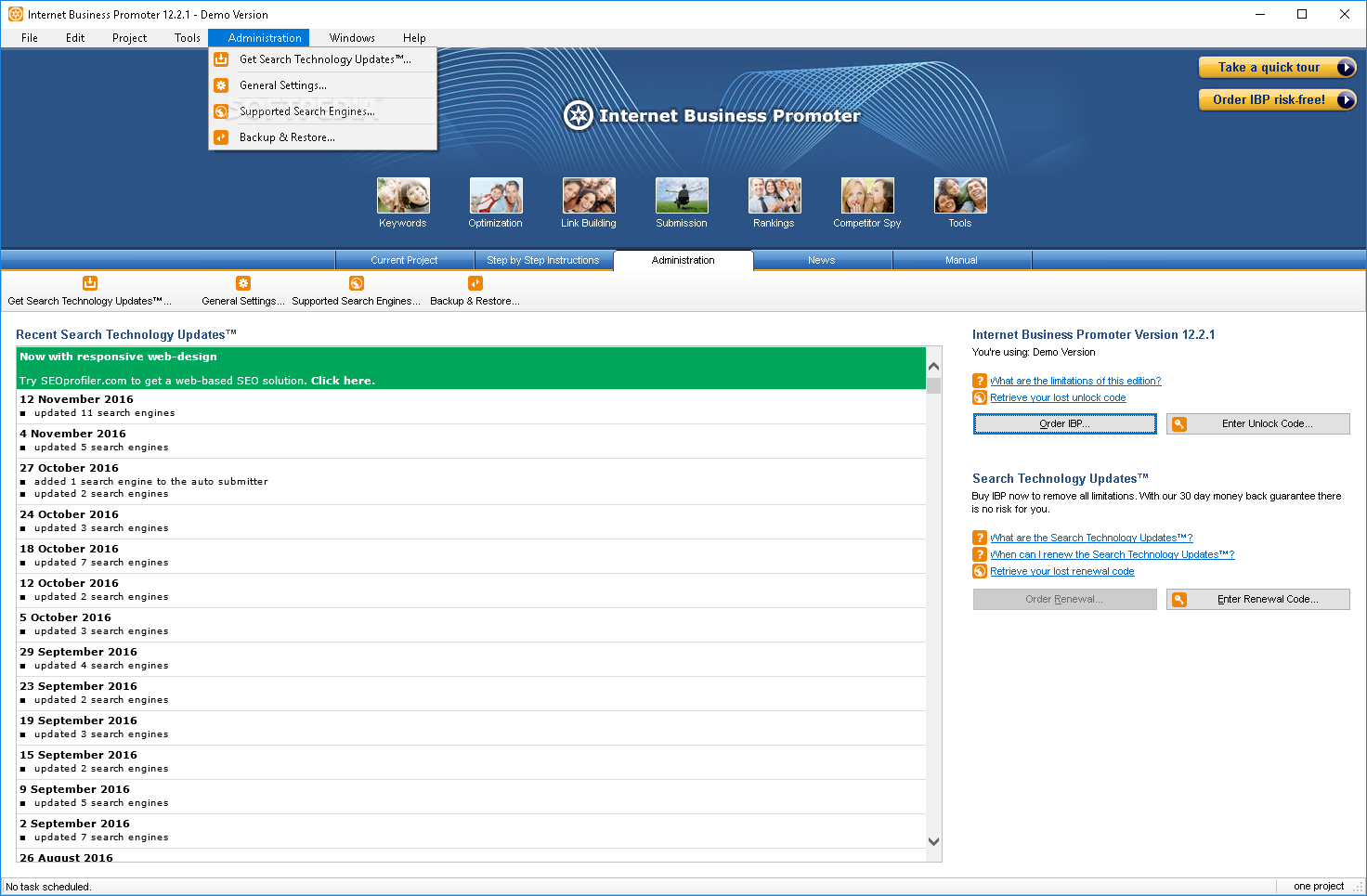Viewport: 1367px width, 896px height.
Task: Open 'Retrieve your lost renewal code' link
Action: coord(1062,571)
